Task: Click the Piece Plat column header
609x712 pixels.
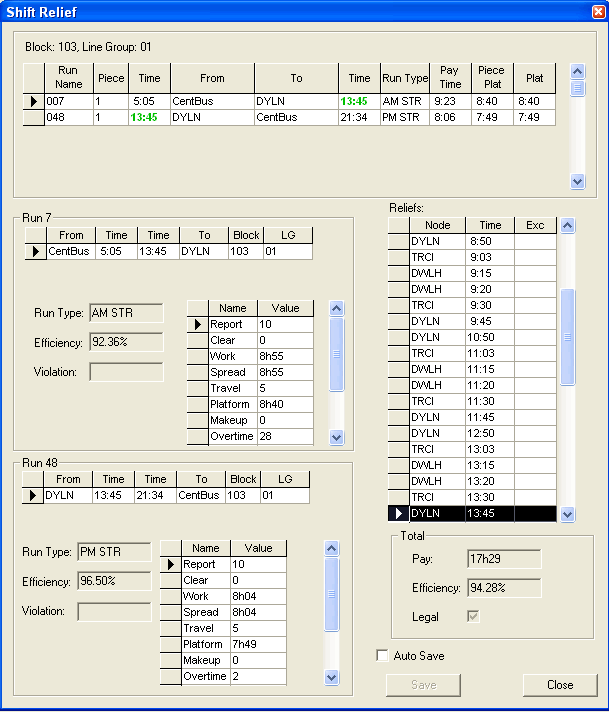Action: (x=492, y=78)
